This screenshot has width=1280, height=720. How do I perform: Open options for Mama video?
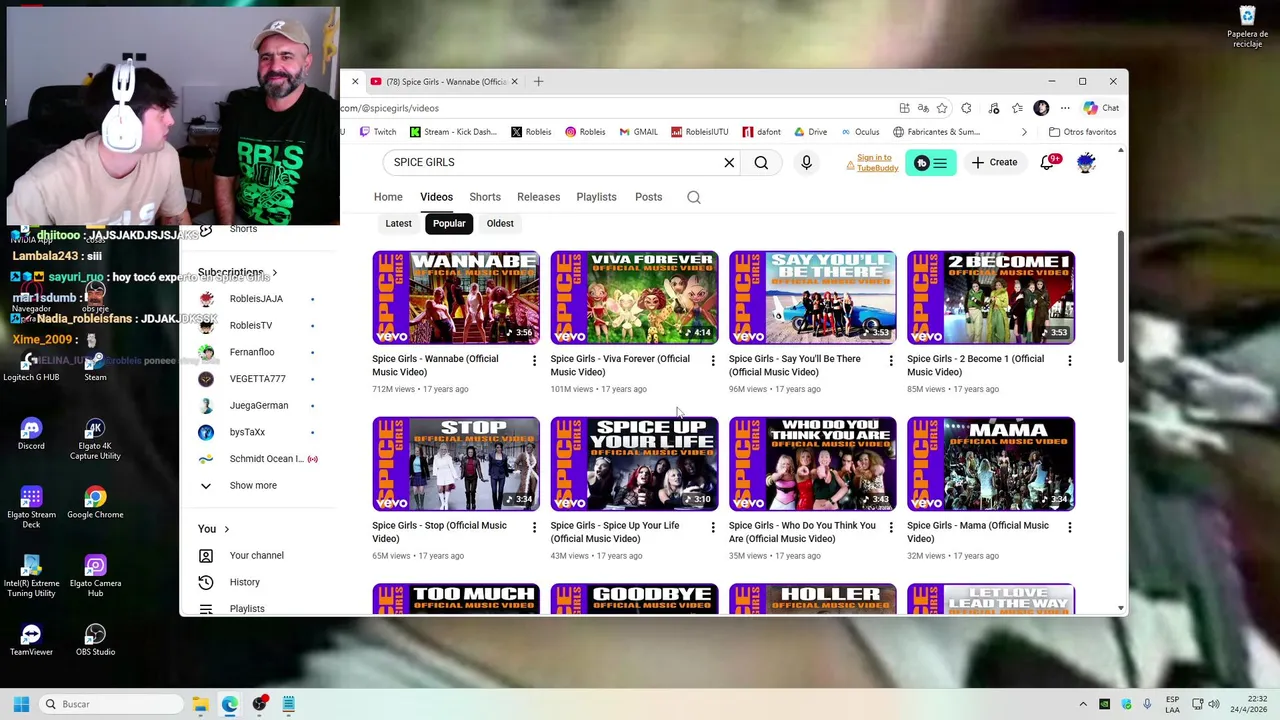click(x=1069, y=527)
